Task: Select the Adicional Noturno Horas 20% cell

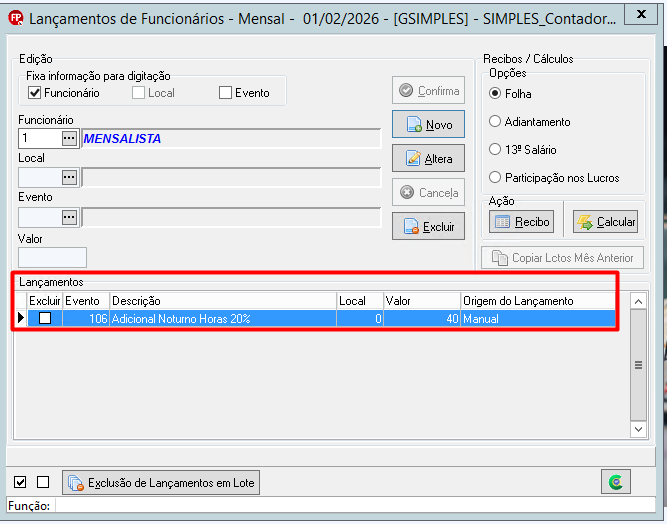Action: [x=223, y=318]
